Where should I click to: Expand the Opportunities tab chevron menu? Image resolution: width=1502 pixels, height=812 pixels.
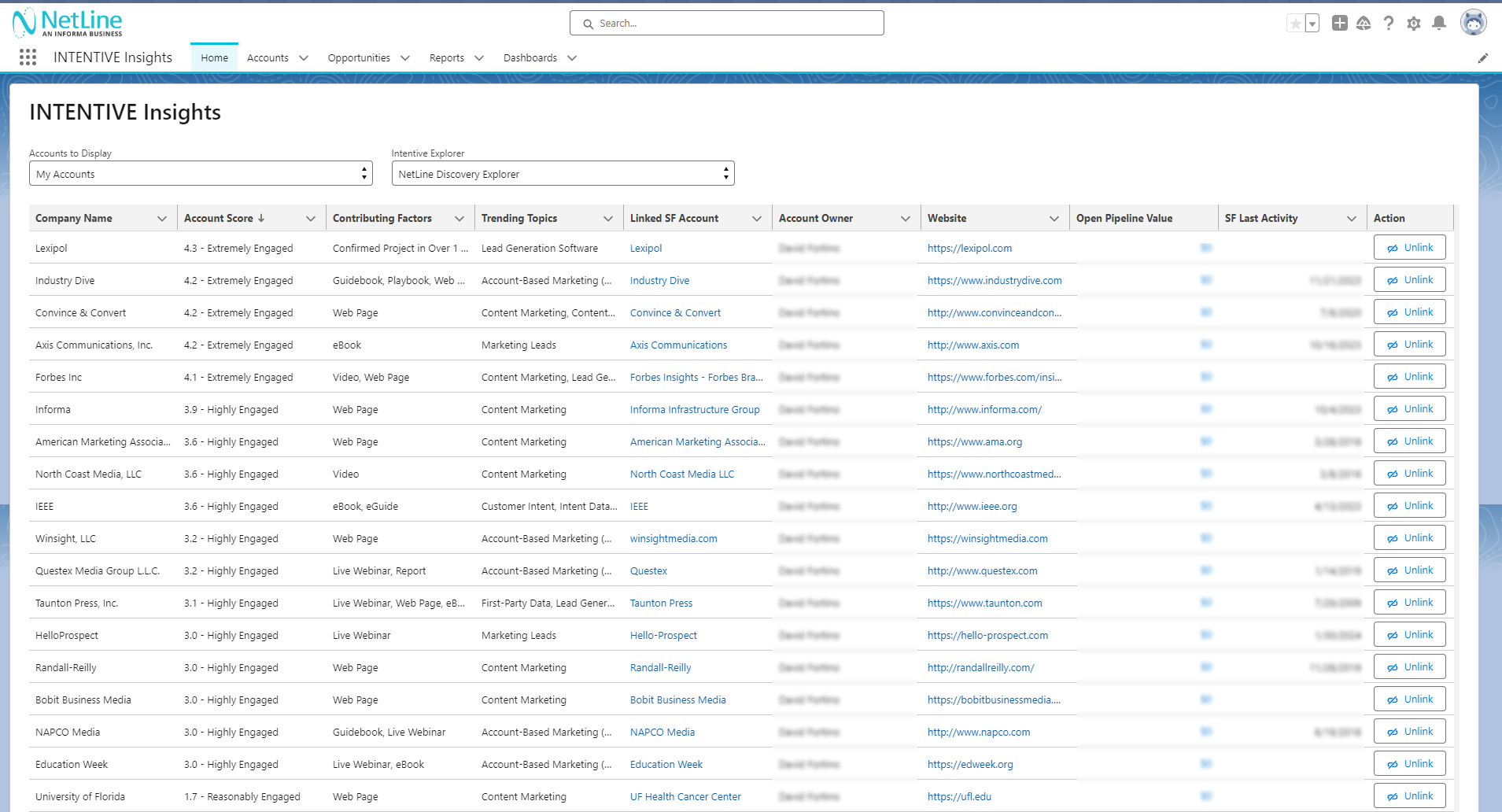[x=405, y=57]
